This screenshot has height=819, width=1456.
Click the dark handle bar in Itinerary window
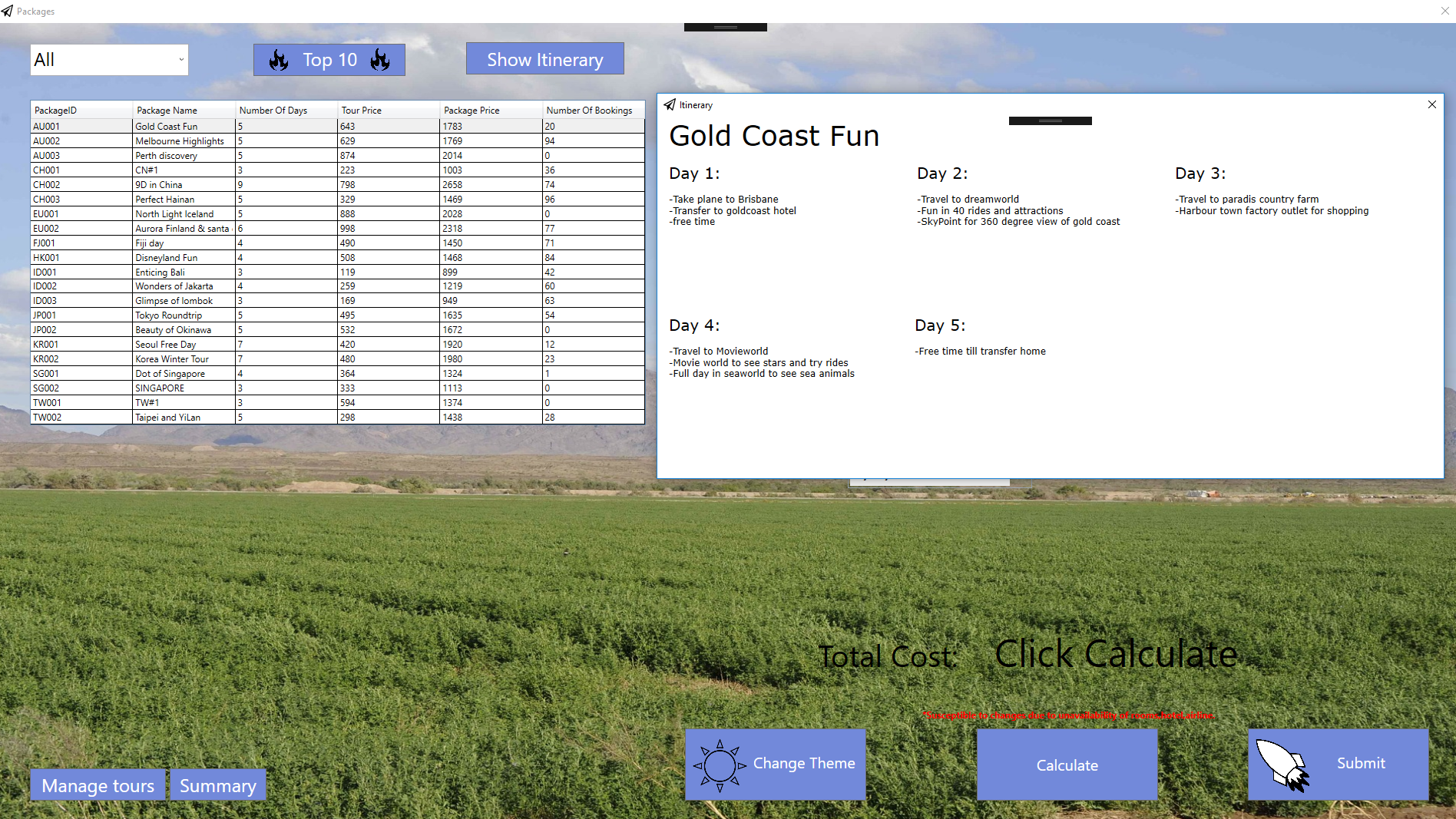(x=1050, y=121)
